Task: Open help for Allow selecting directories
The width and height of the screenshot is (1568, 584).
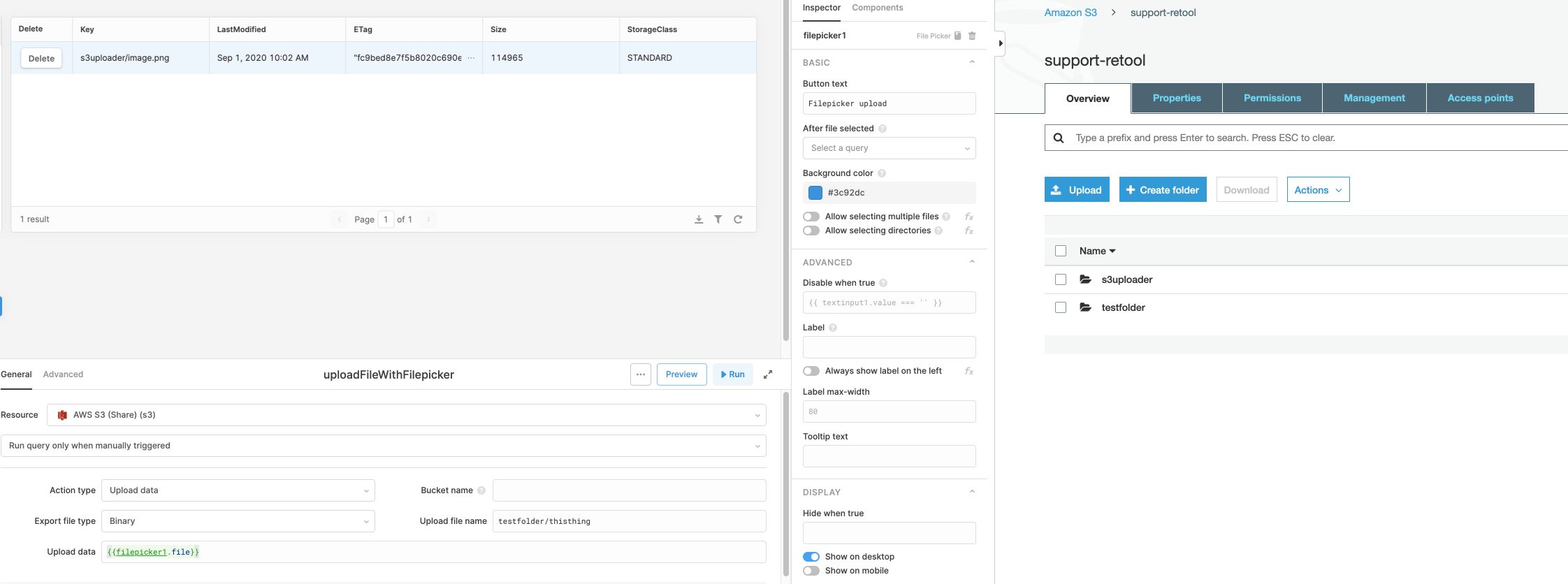Action: click(x=938, y=231)
